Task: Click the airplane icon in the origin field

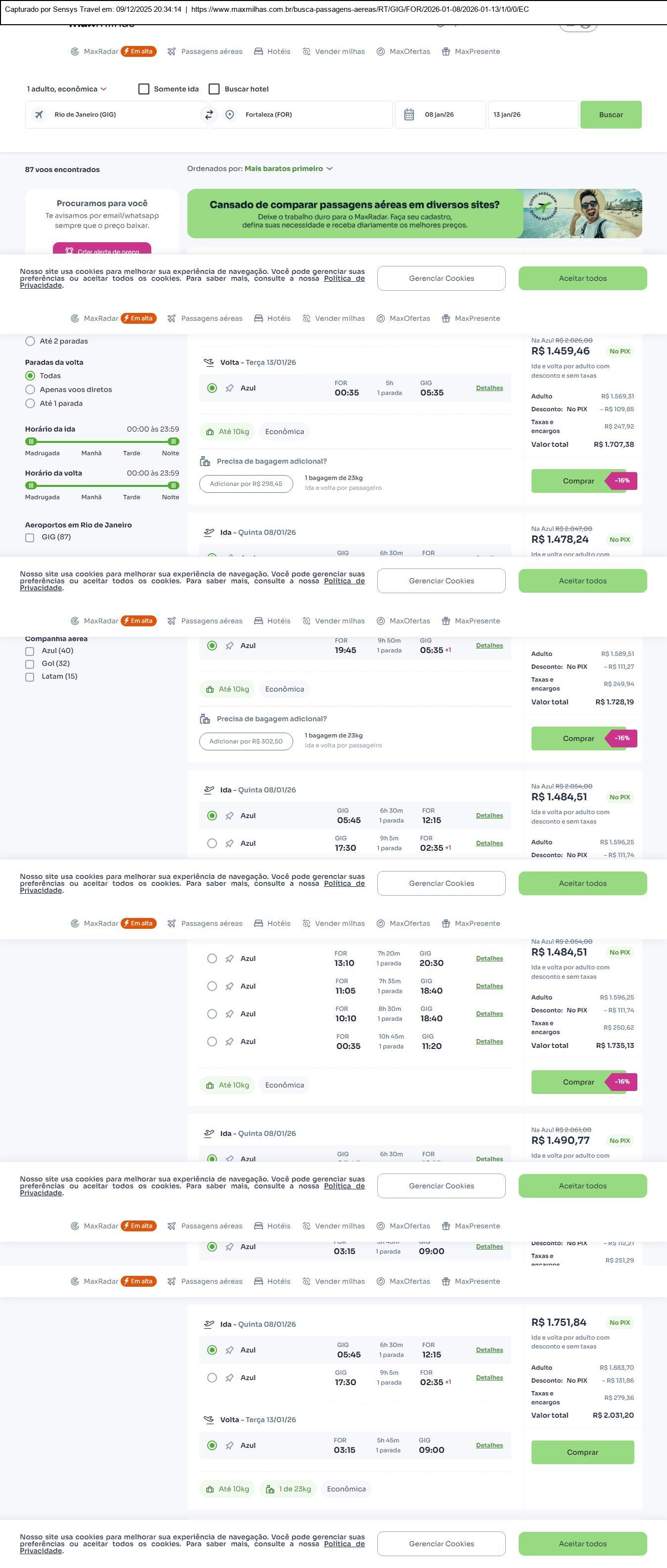Action: [39, 114]
